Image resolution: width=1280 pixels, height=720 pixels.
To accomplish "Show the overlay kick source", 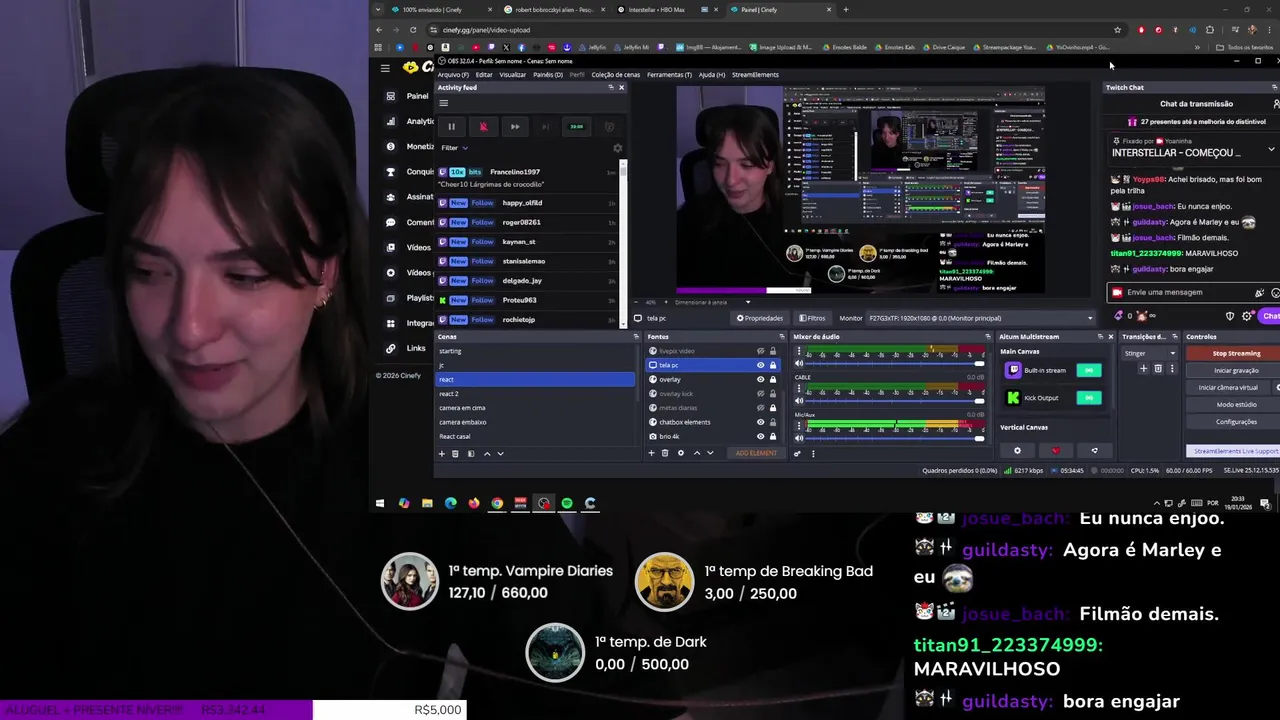I will 760,393.
